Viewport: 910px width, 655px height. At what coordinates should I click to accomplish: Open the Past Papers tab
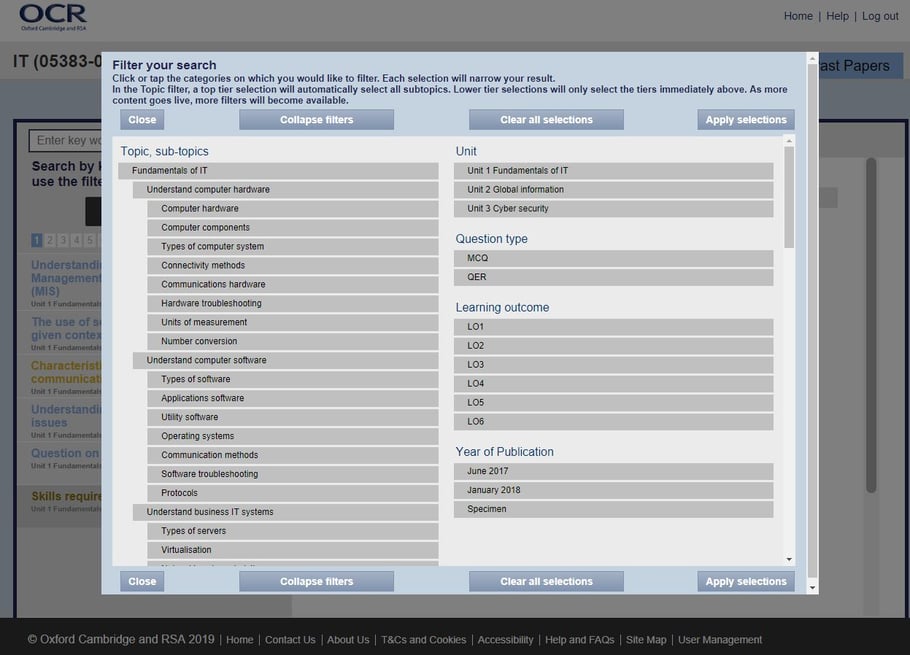tap(858, 64)
